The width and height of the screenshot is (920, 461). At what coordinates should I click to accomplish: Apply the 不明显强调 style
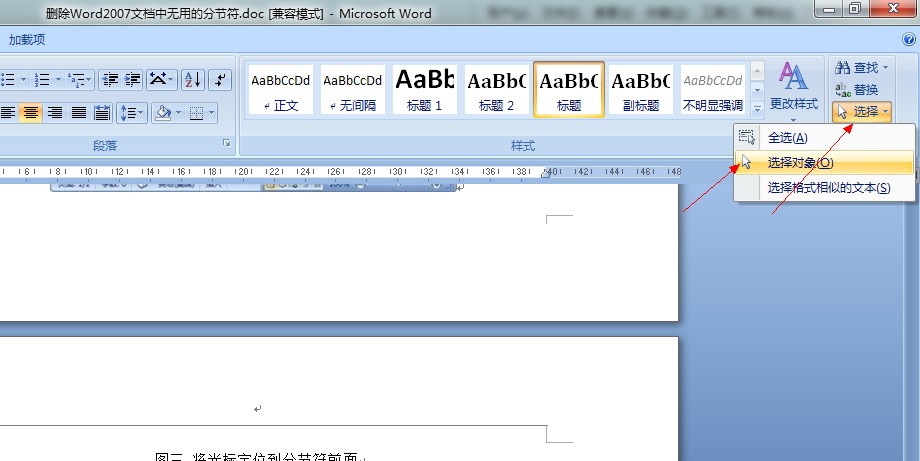click(x=713, y=90)
